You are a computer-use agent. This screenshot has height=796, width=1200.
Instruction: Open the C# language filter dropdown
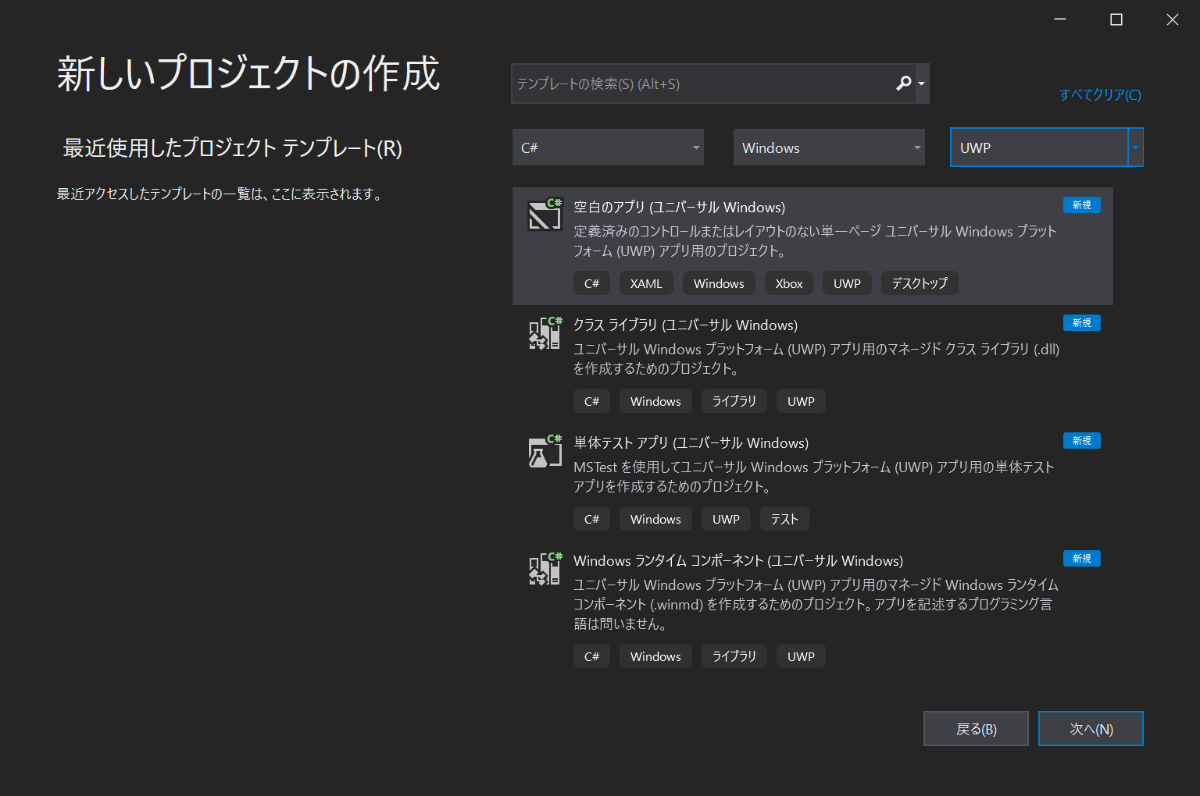click(608, 148)
